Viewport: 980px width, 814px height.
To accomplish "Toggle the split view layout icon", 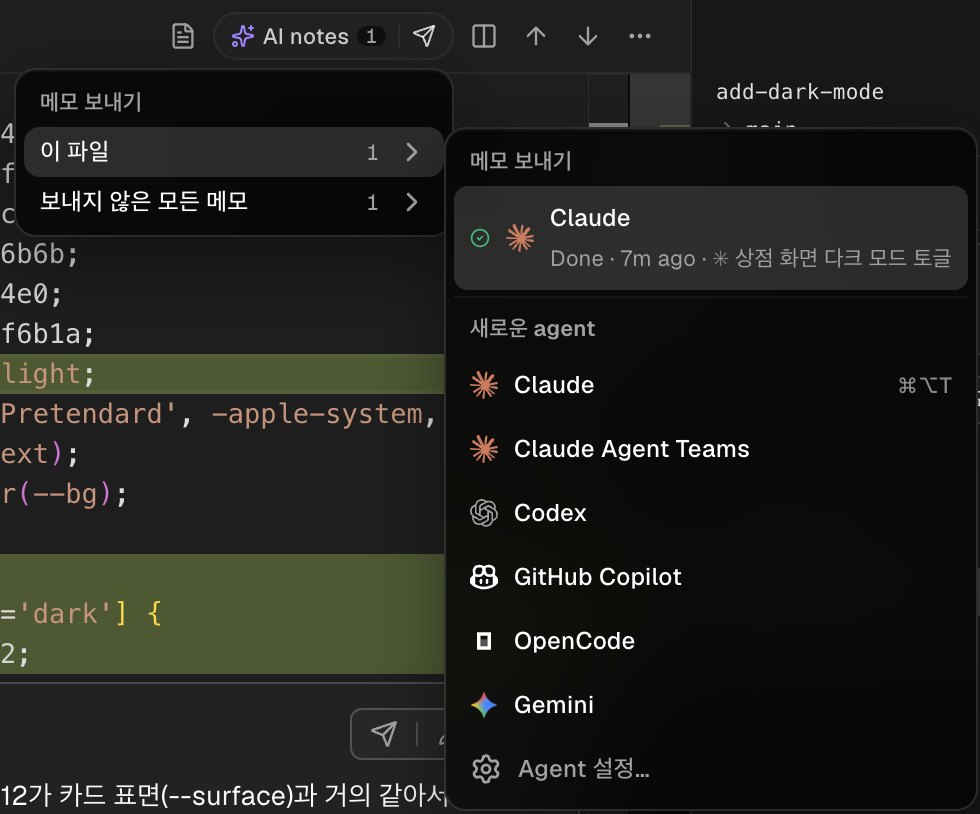I will coord(484,36).
